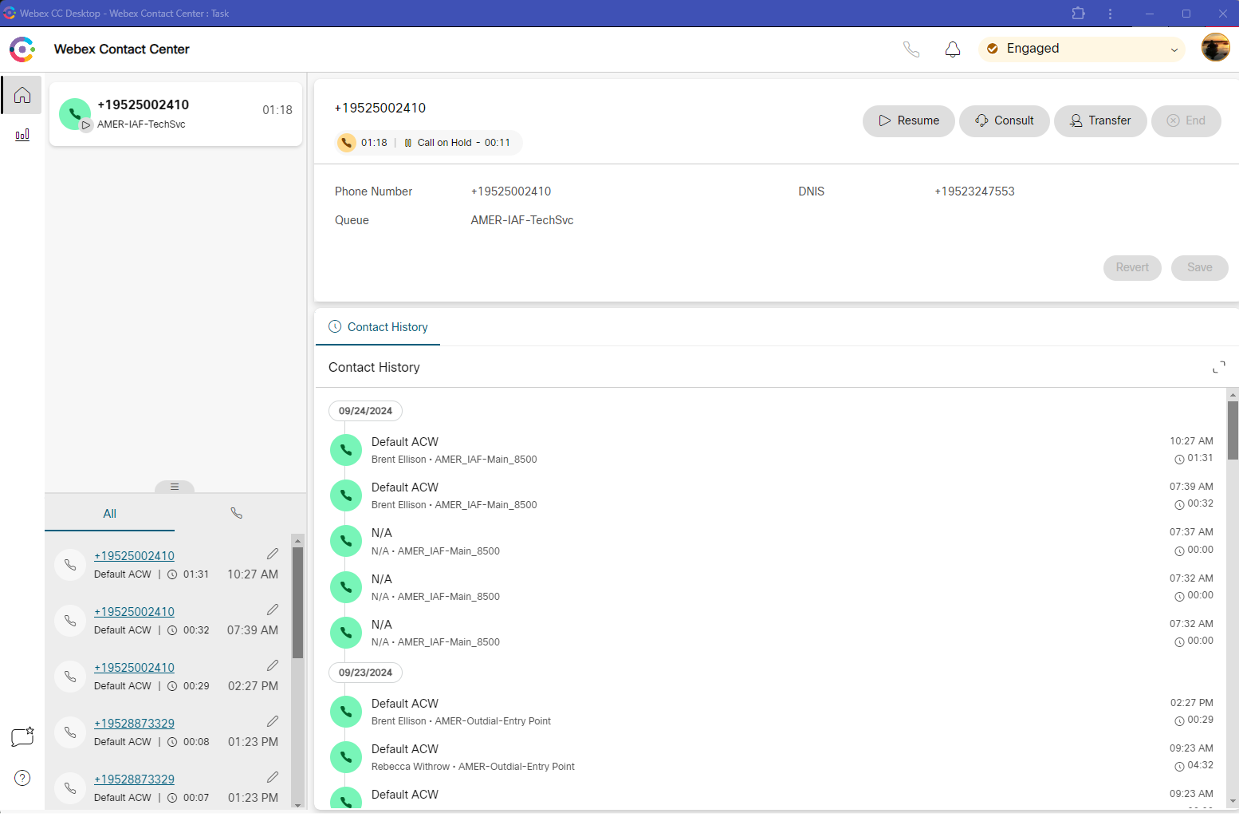The height and width of the screenshot is (814, 1240).
Task: Click the Save button
Action: coord(1199,268)
